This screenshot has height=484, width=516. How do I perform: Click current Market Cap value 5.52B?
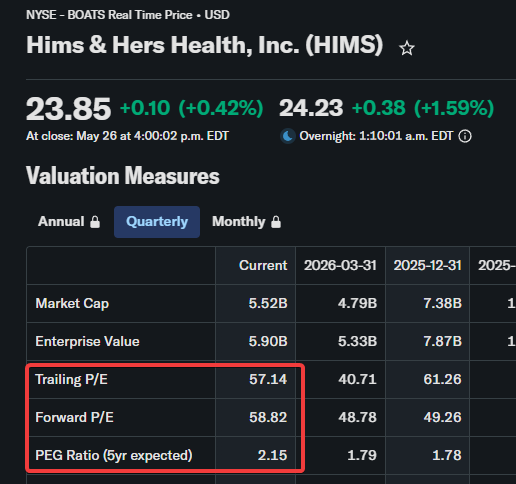[268, 304]
